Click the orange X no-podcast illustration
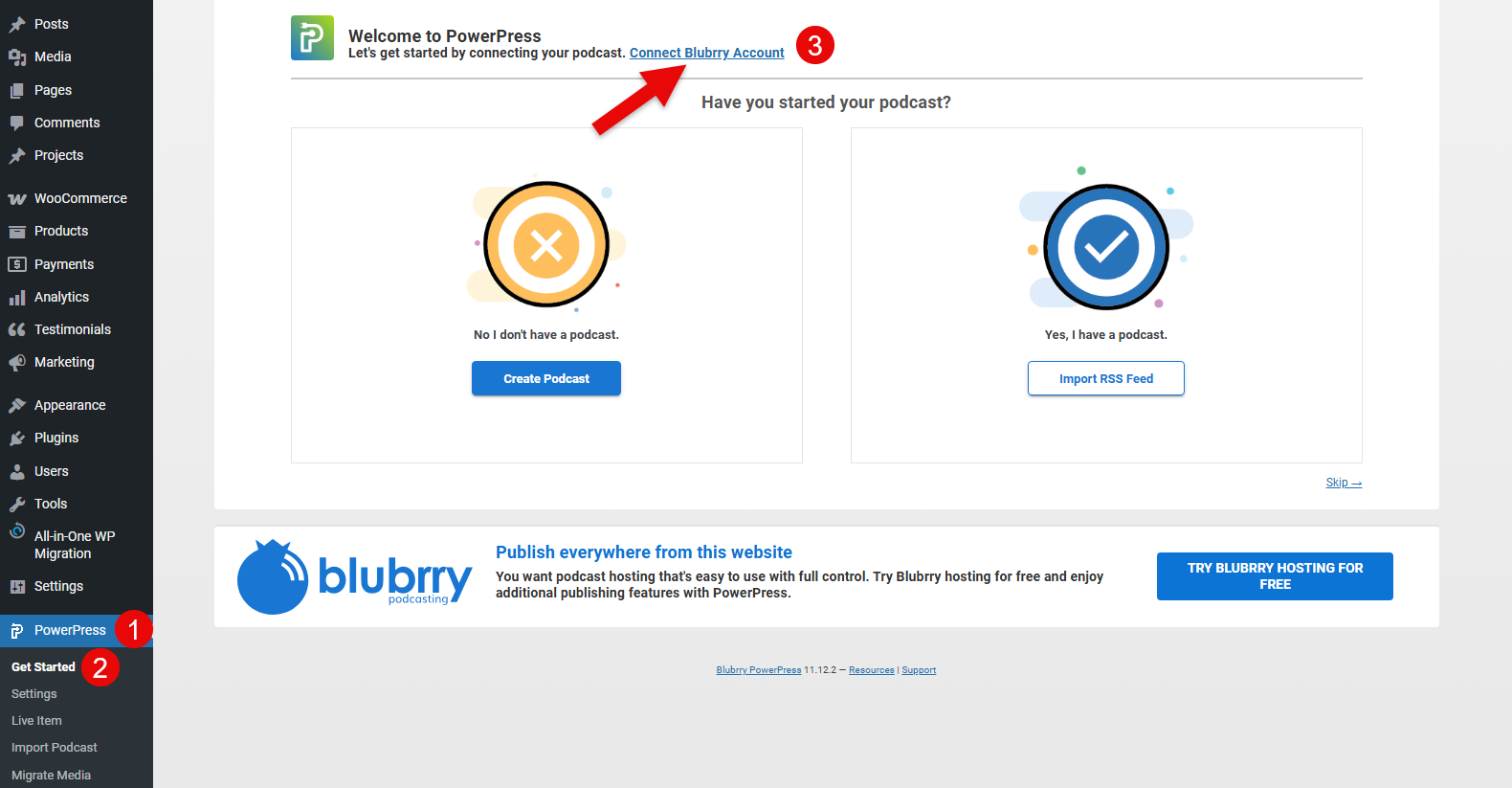 point(546,244)
